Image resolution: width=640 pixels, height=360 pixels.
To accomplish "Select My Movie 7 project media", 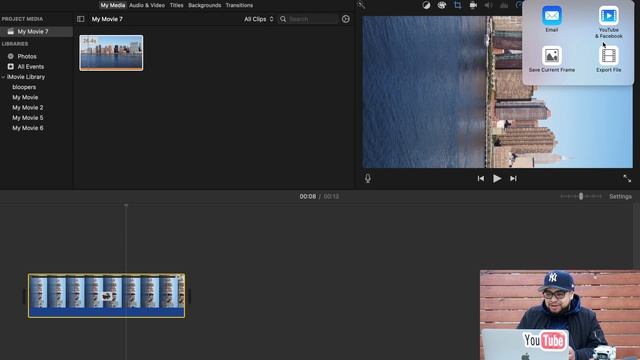I will (36, 31).
